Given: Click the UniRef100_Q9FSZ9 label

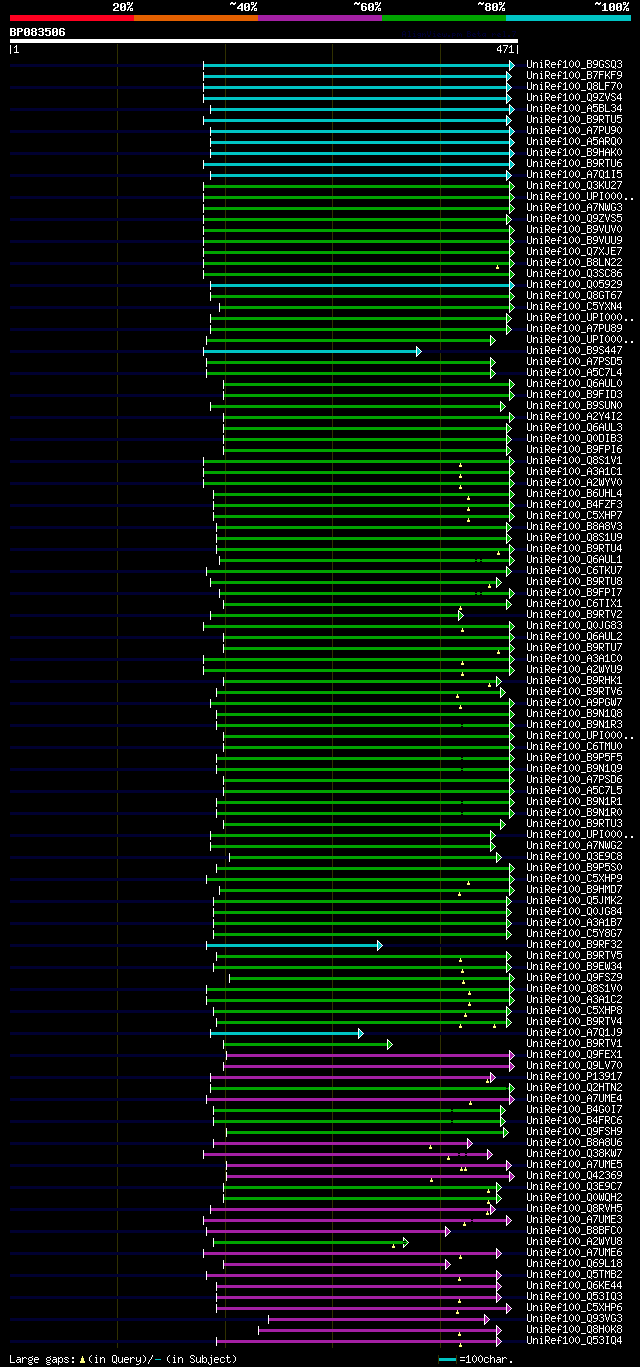Looking at the screenshot, I should [574, 978].
